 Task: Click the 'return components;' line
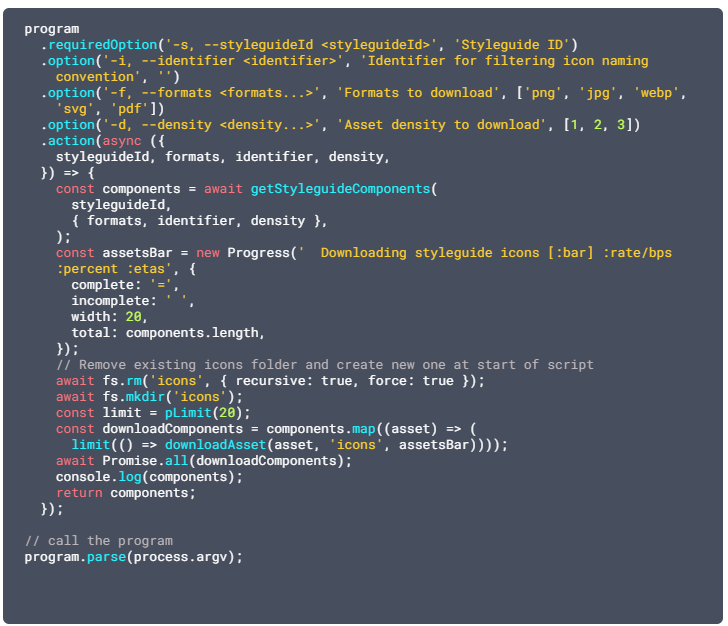[126, 493]
